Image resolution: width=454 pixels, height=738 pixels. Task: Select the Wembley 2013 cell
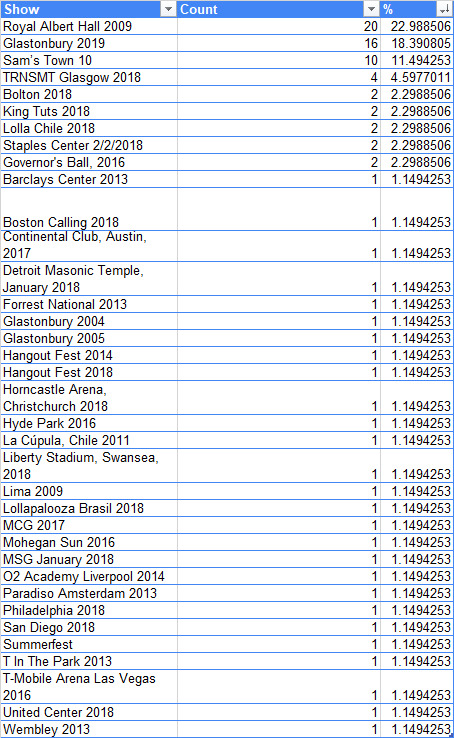89,729
